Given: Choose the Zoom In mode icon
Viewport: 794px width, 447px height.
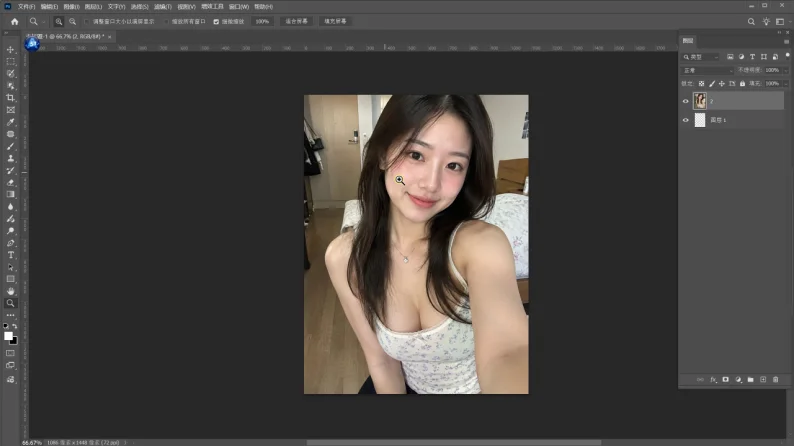Looking at the screenshot, I should 59,22.
